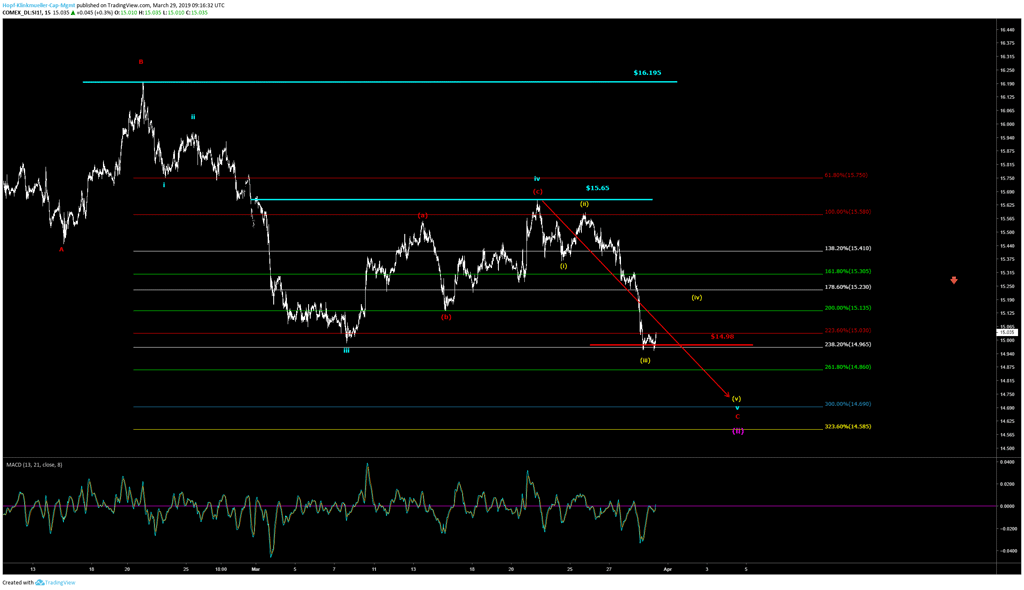Click the 178.60%(15.230) Fibonacci label
This screenshot has width=1024, height=590.
pyautogui.click(x=848, y=287)
